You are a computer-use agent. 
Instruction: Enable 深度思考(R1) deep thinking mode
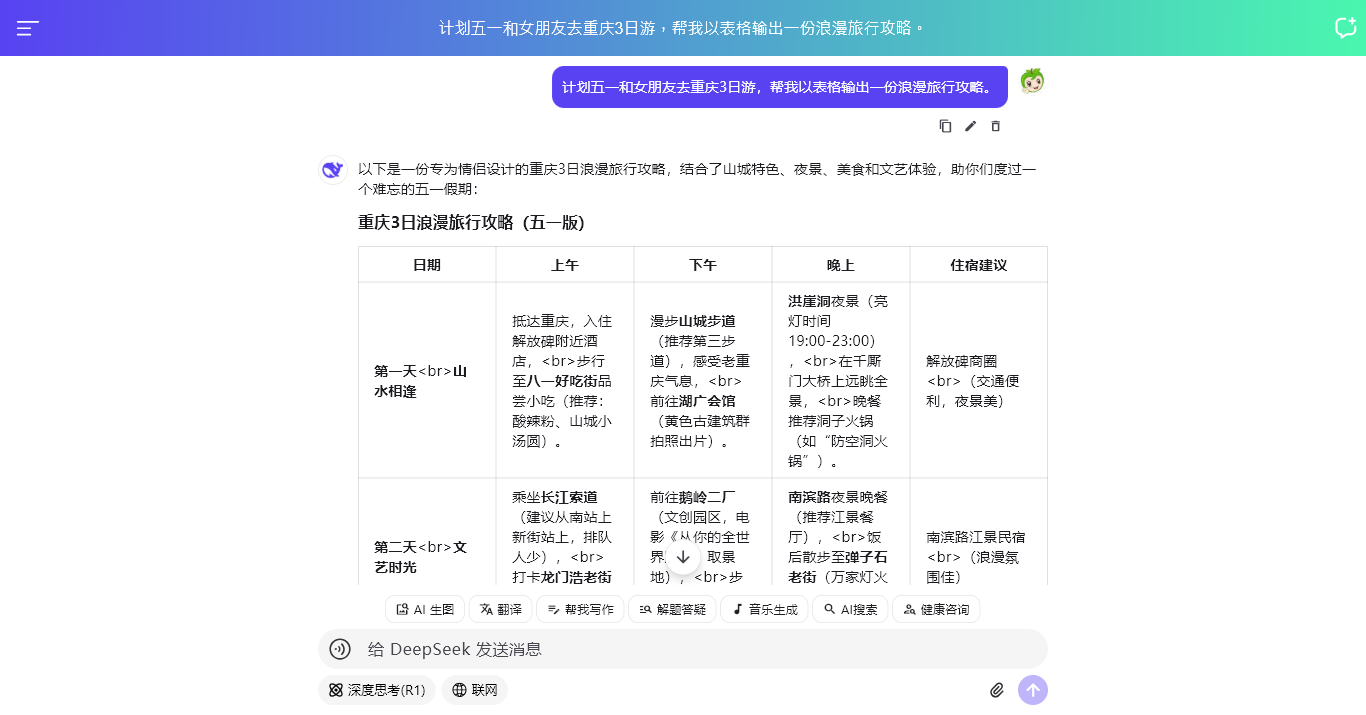[x=377, y=690]
